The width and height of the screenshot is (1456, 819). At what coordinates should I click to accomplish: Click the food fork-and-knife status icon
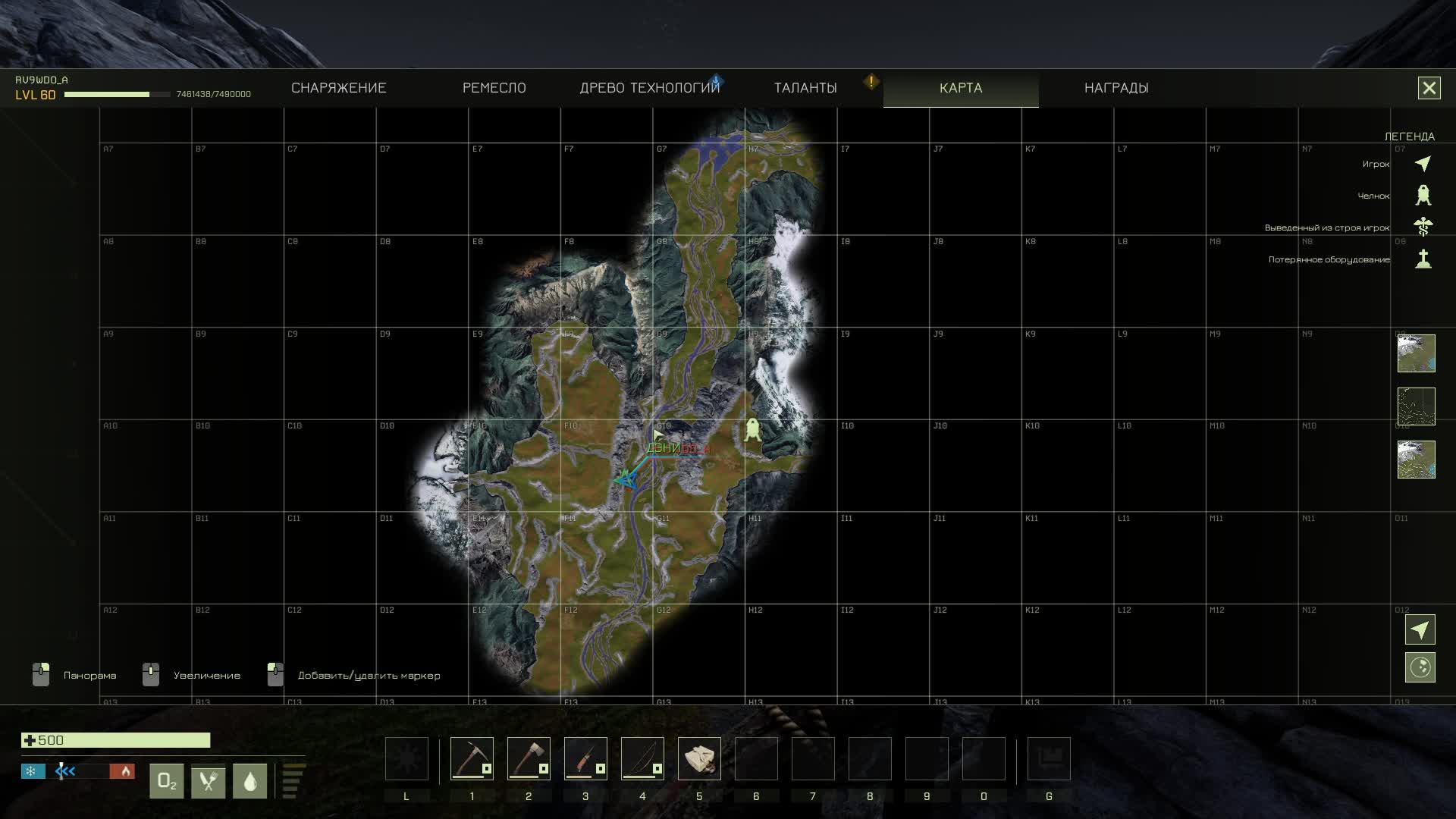point(209,781)
